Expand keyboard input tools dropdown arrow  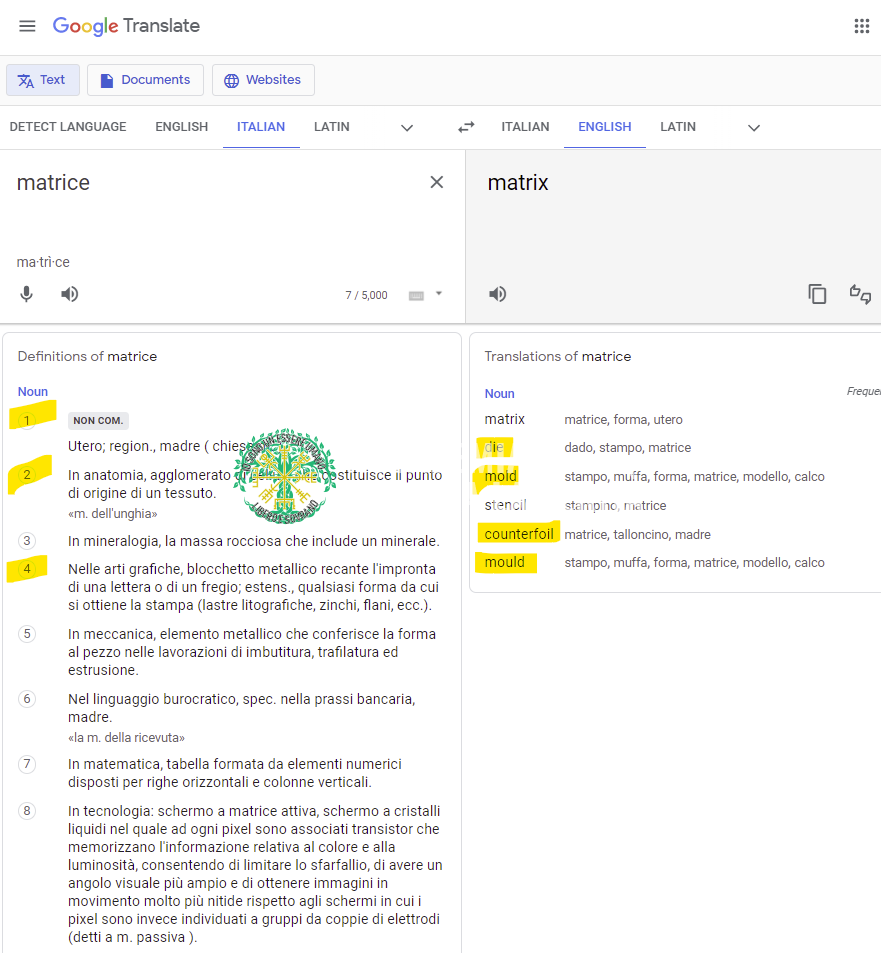(x=438, y=294)
